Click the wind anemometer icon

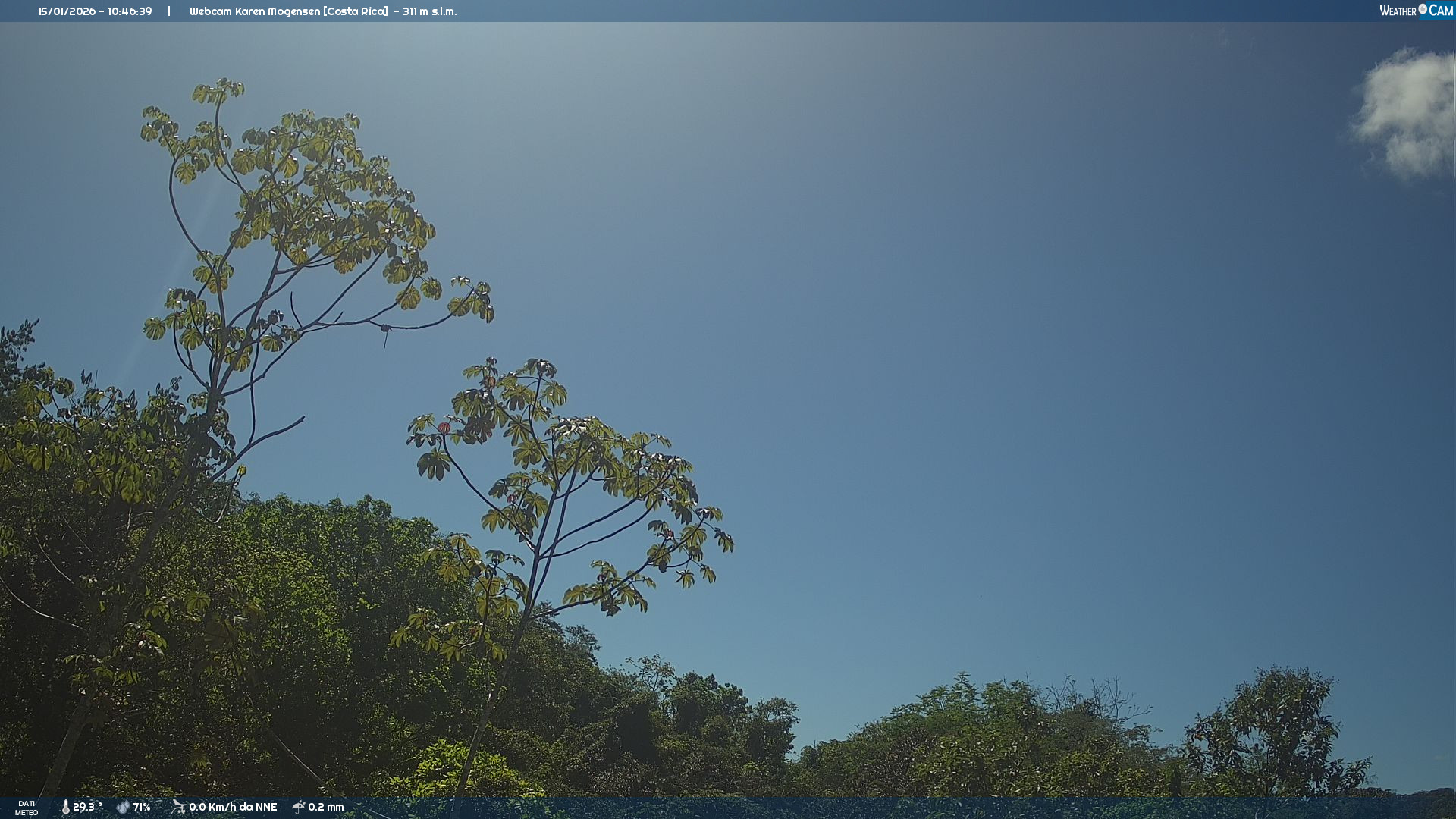(x=178, y=807)
